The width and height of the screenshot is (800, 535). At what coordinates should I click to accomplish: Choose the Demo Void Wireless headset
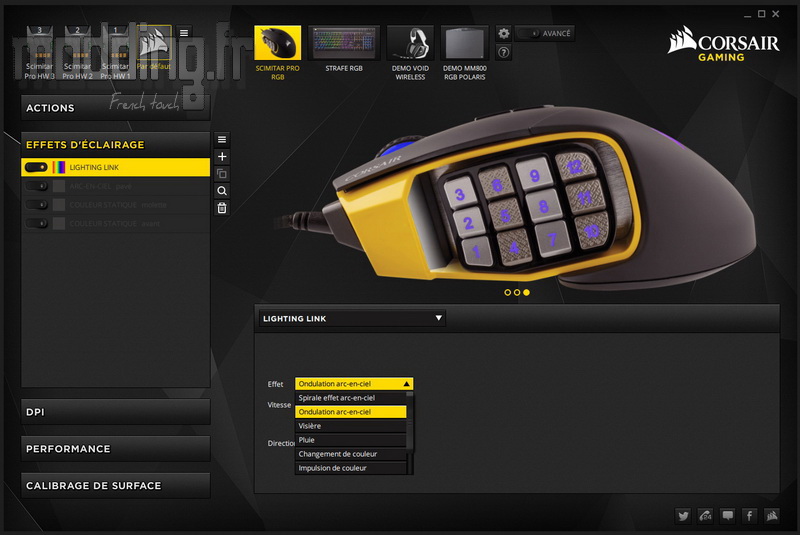[410, 43]
